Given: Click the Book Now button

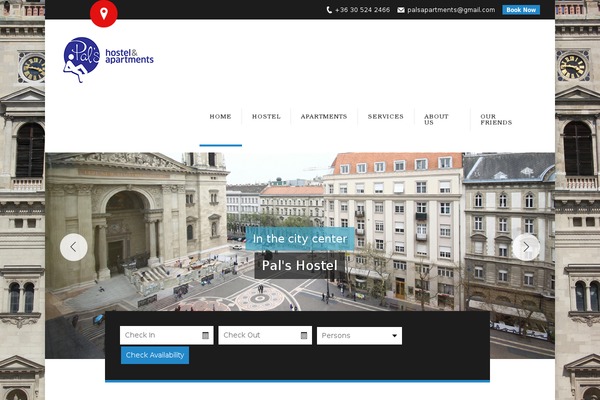Looking at the screenshot, I should 521,10.
